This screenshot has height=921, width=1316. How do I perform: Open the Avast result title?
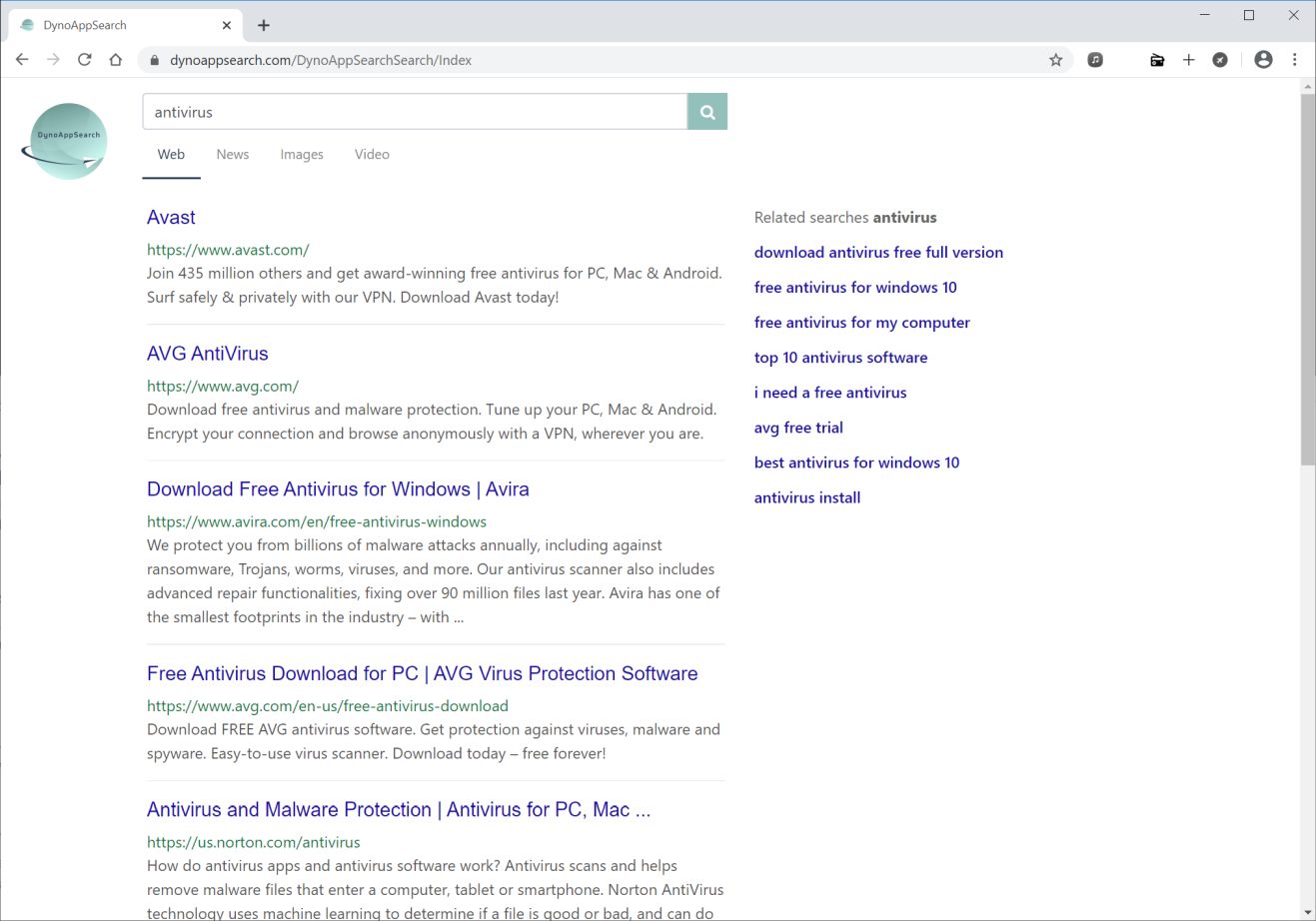171,218
